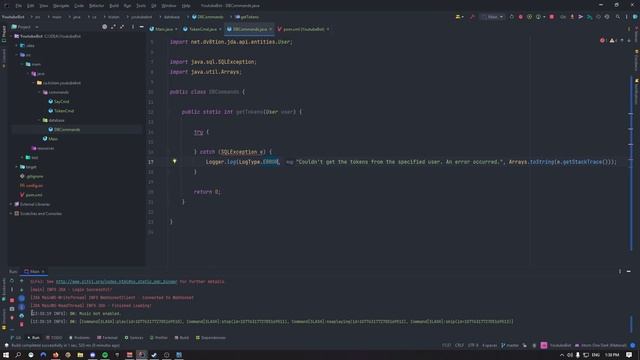The image size is (640, 360).
Task: Click the Git Commit checkmark icon
Action: pyautogui.click(x=580, y=17)
